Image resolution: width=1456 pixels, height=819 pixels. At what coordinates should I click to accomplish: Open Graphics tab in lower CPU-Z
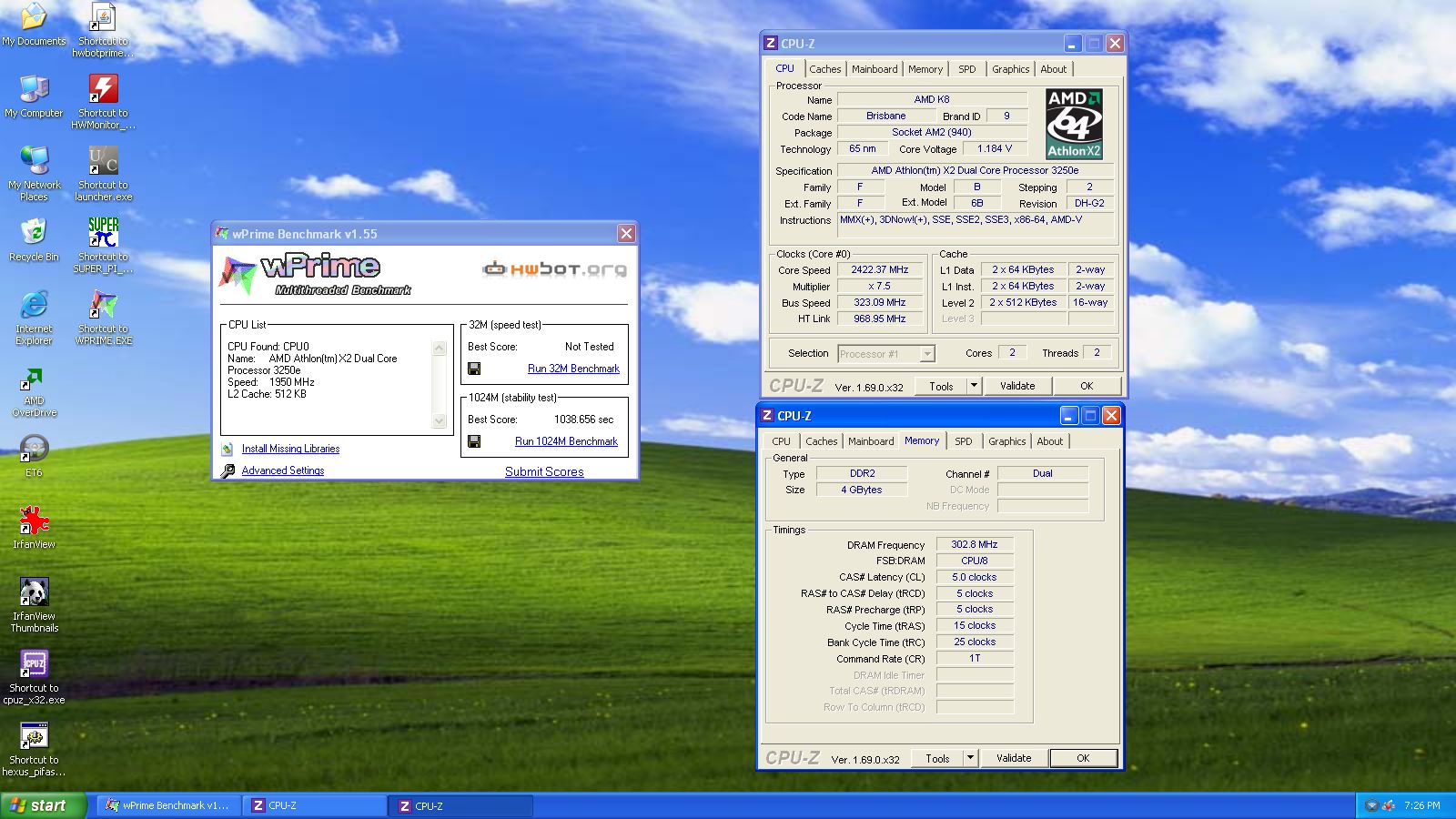coord(1007,441)
